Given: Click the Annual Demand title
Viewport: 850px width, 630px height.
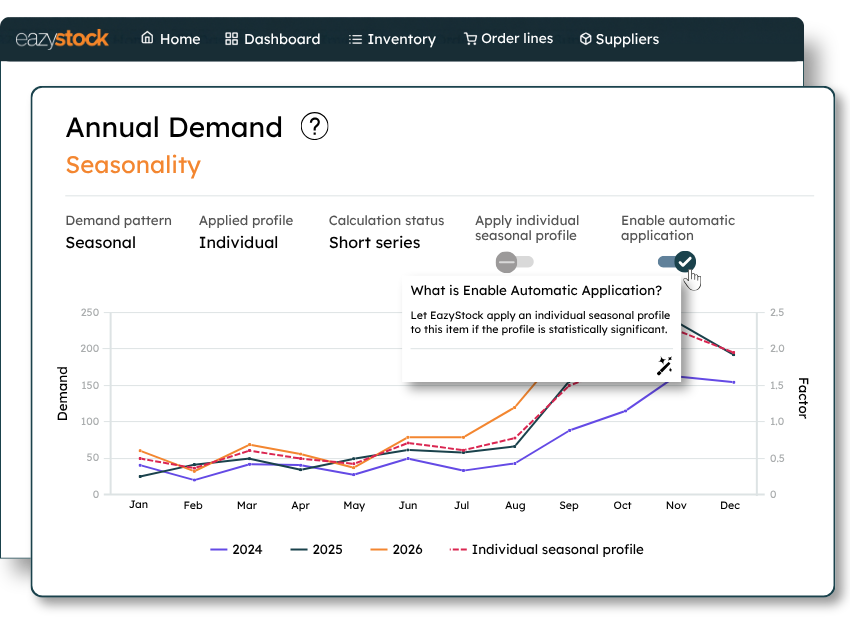Looking at the screenshot, I should pyautogui.click(x=174, y=127).
